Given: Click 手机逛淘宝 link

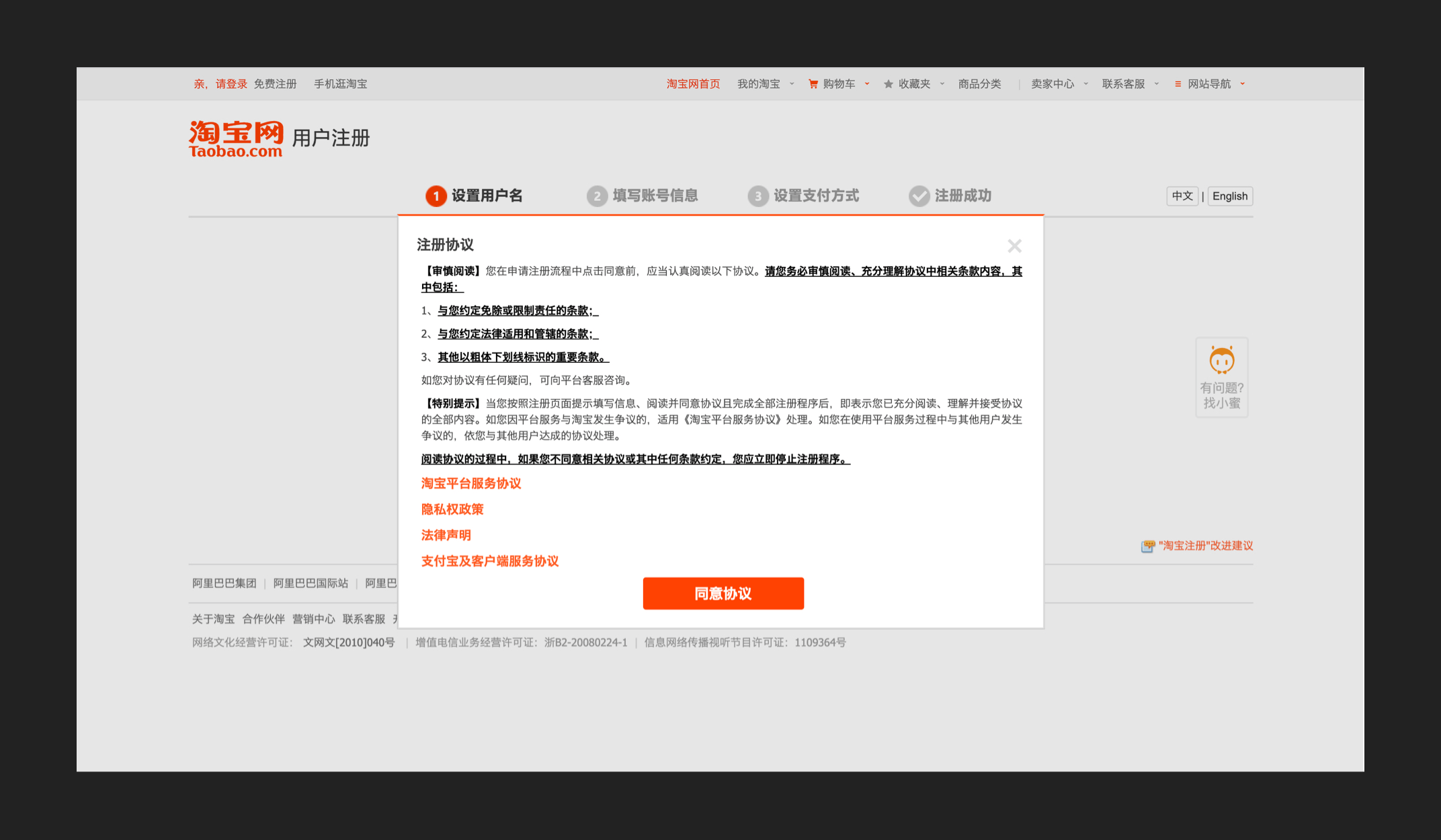Looking at the screenshot, I should tap(341, 84).
